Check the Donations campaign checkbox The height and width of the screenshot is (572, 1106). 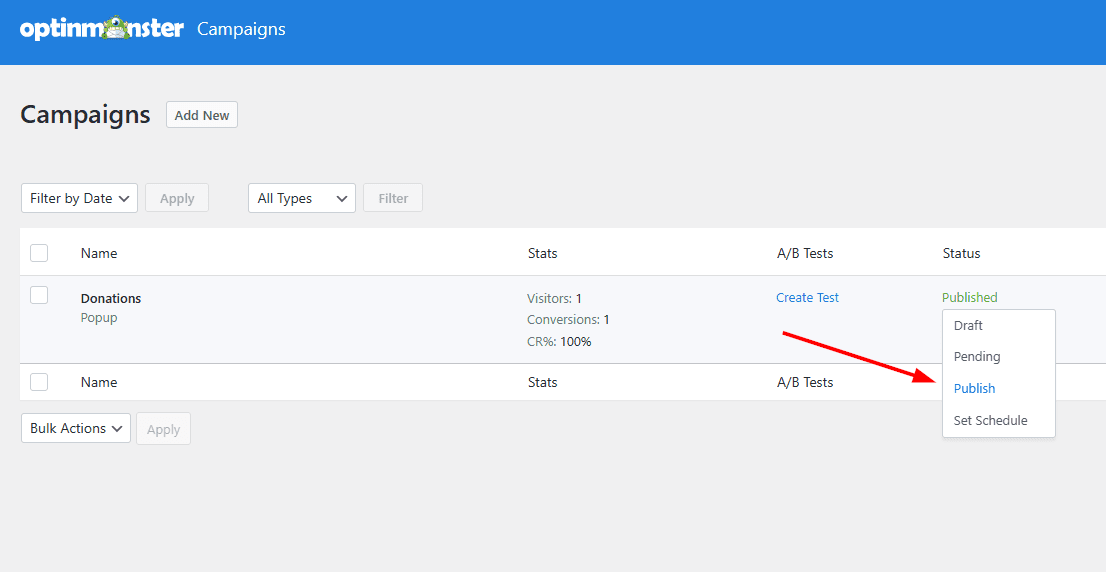click(39, 295)
